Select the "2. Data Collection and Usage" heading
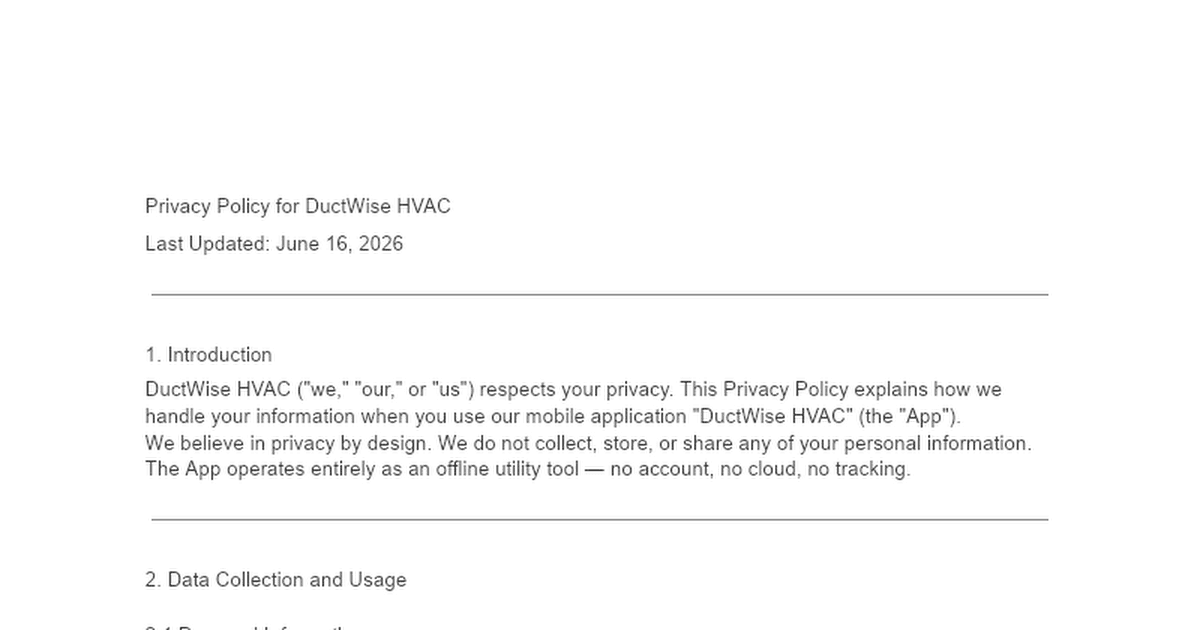 (276, 580)
